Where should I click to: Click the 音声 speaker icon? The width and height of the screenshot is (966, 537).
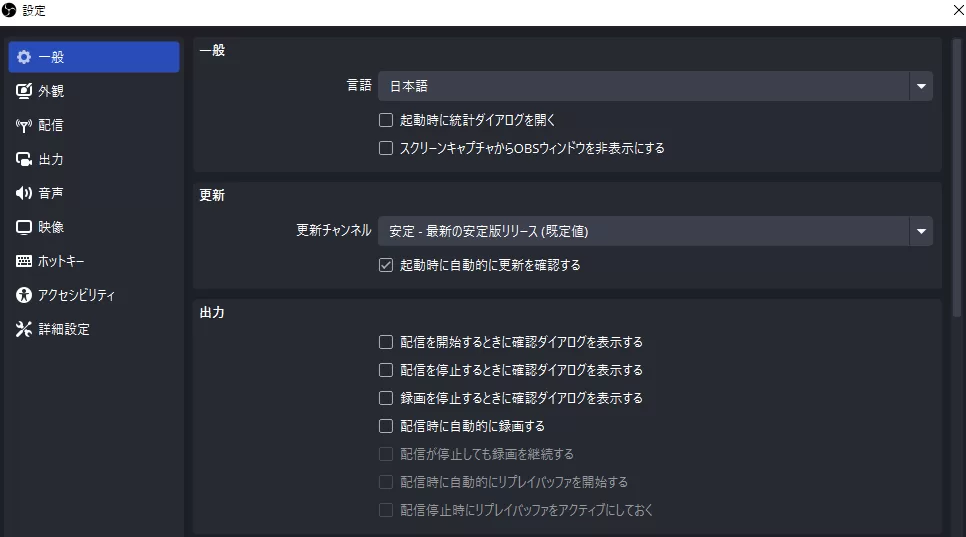click(x=24, y=193)
